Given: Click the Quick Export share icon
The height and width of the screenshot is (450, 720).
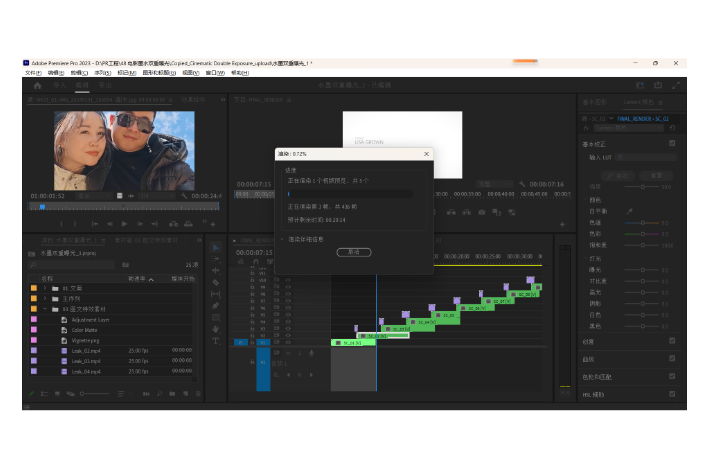Looking at the screenshot, I should (x=658, y=85).
